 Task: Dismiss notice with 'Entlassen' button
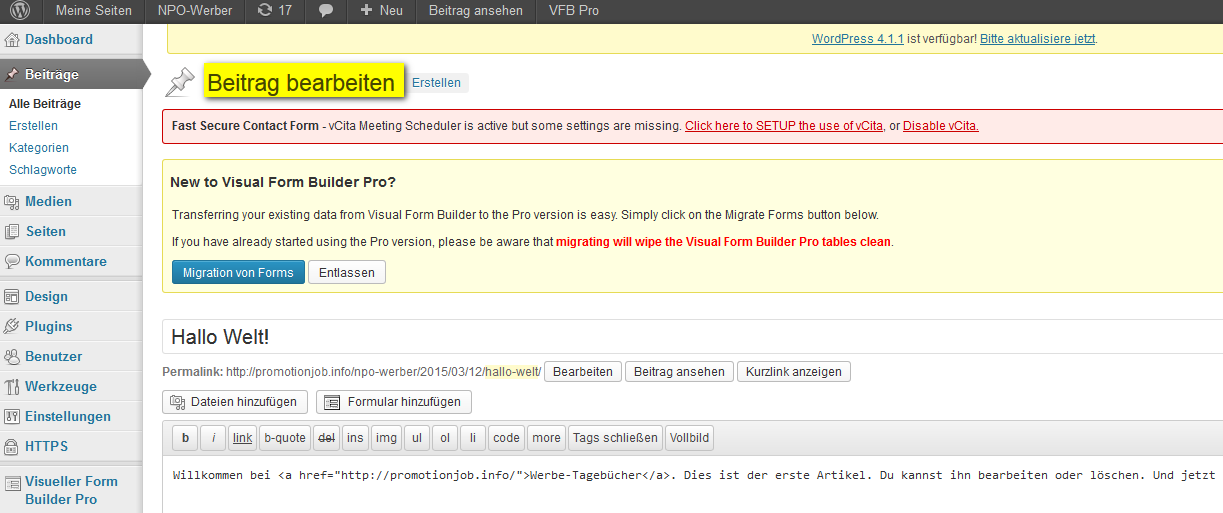(x=346, y=273)
